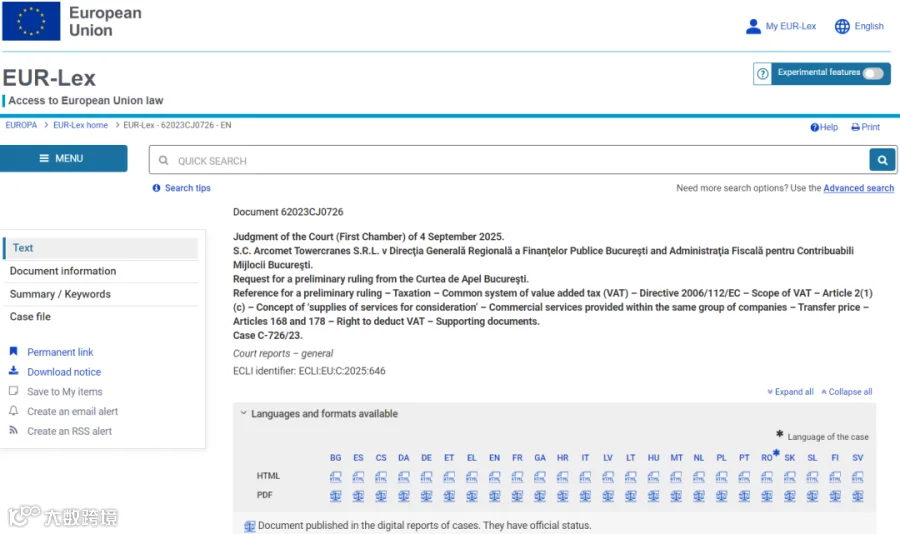Image resolution: width=900 pixels, height=534 pixels.
Task: Click the MT language column header
Action: pyautogui.click(x=676, y=458)
